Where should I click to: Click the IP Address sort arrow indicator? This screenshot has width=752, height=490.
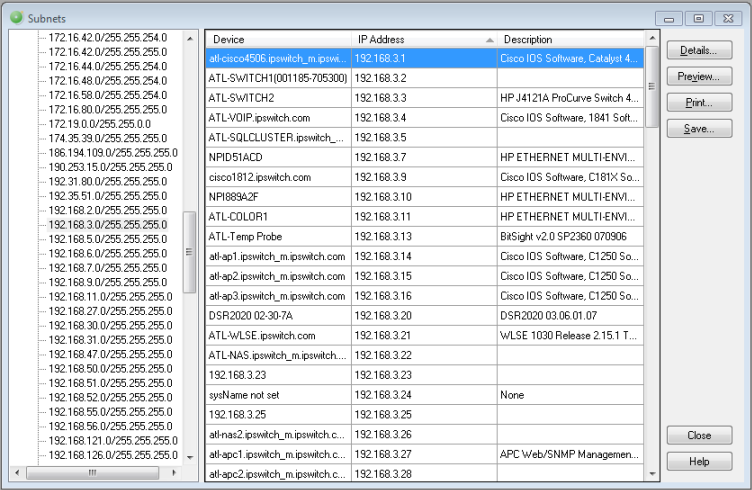pyautogui.click(x=489, y=40)
